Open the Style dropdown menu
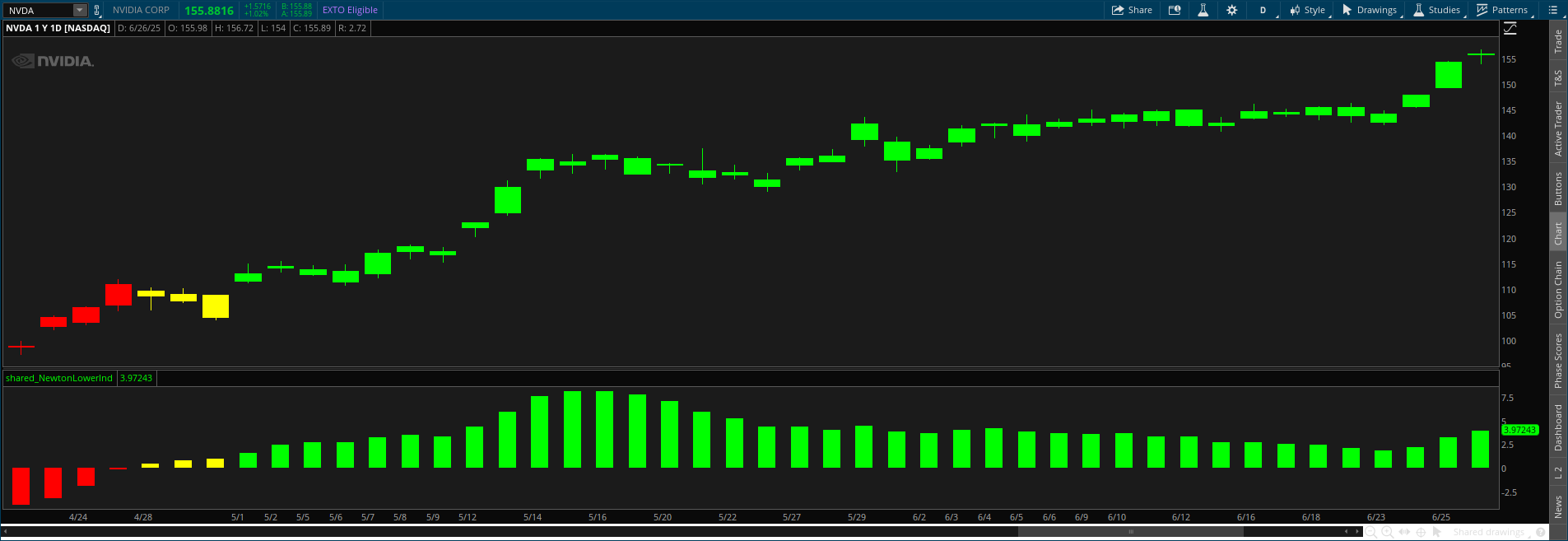This screenshot has width=1568, height=541. 1308,10
